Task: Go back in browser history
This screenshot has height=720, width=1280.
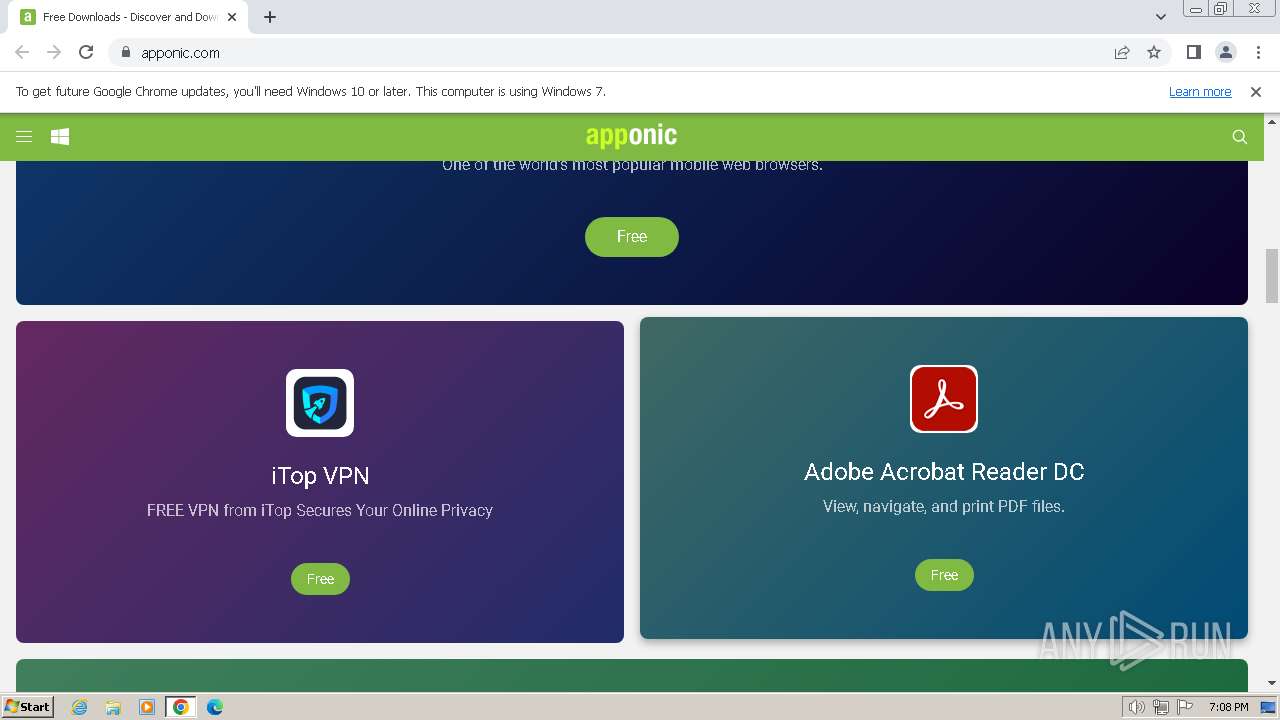Action: 22,53
